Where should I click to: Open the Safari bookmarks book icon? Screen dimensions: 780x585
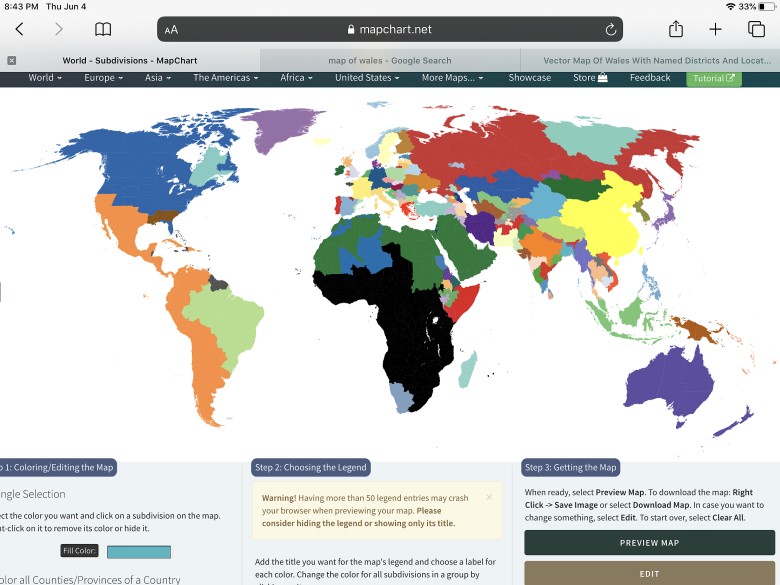(x=103, y=30)
